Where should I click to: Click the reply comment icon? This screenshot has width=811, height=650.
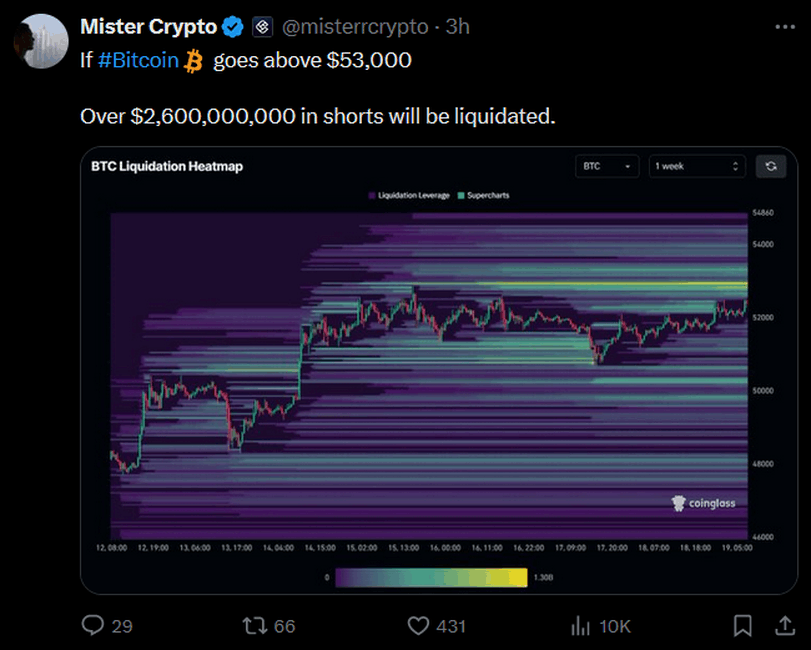coord(93,626)
